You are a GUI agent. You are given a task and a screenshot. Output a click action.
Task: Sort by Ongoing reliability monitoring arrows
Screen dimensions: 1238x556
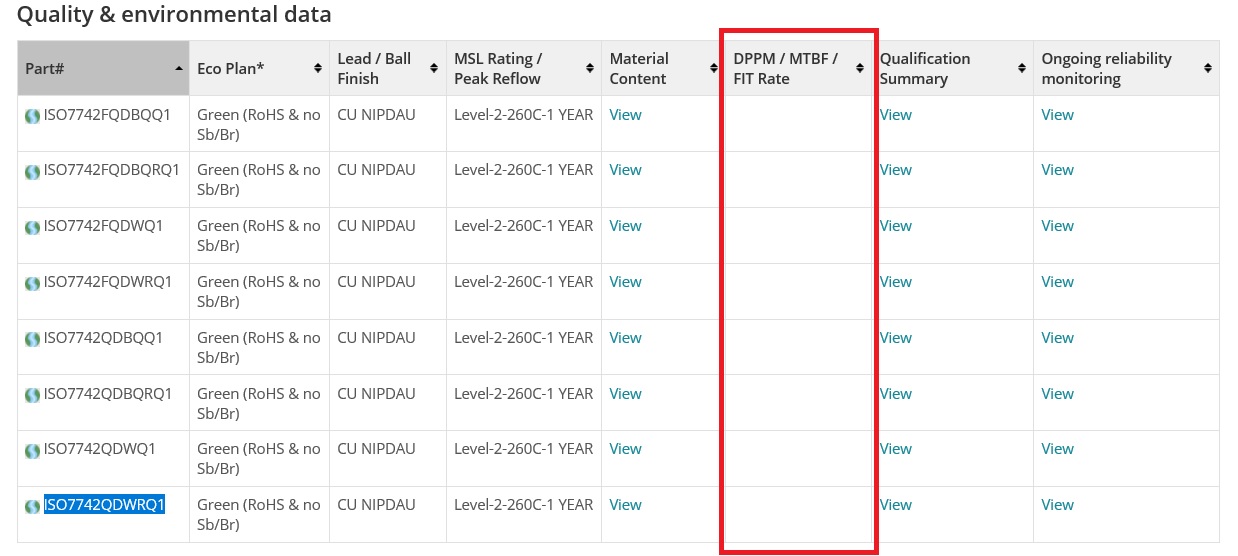tap(1208, 68)
